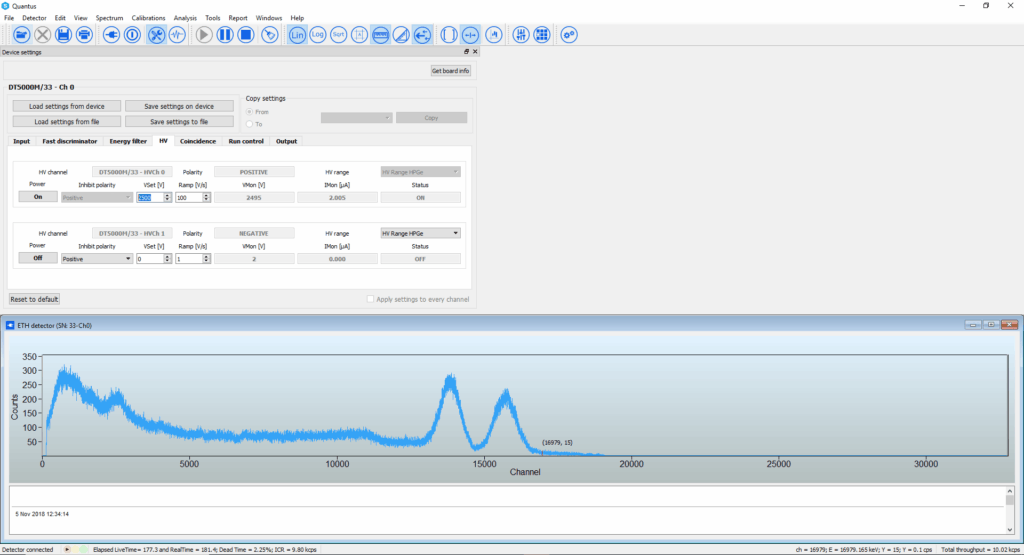
Task: Click Get board info button
Action: tap(450, 71)
